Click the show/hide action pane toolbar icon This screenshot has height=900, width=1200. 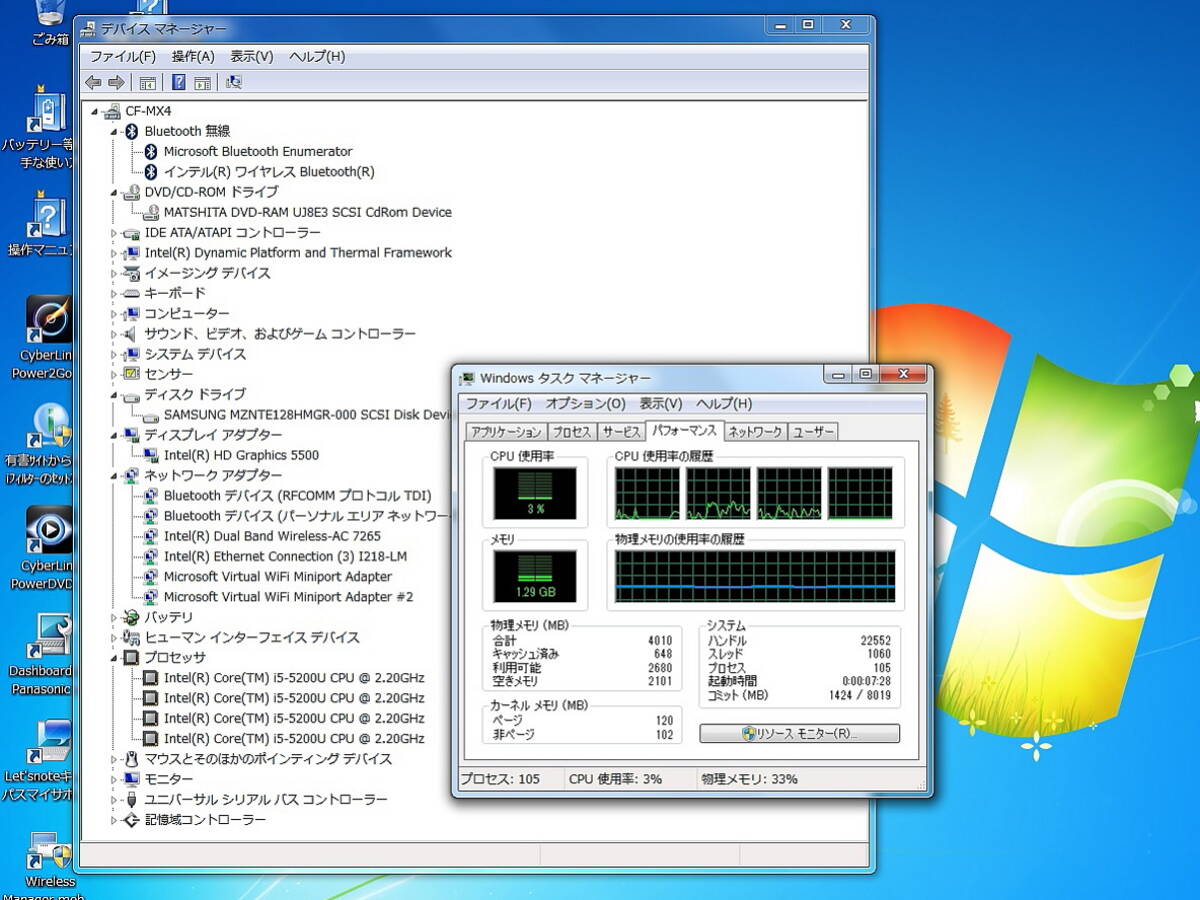pos(202,83)
